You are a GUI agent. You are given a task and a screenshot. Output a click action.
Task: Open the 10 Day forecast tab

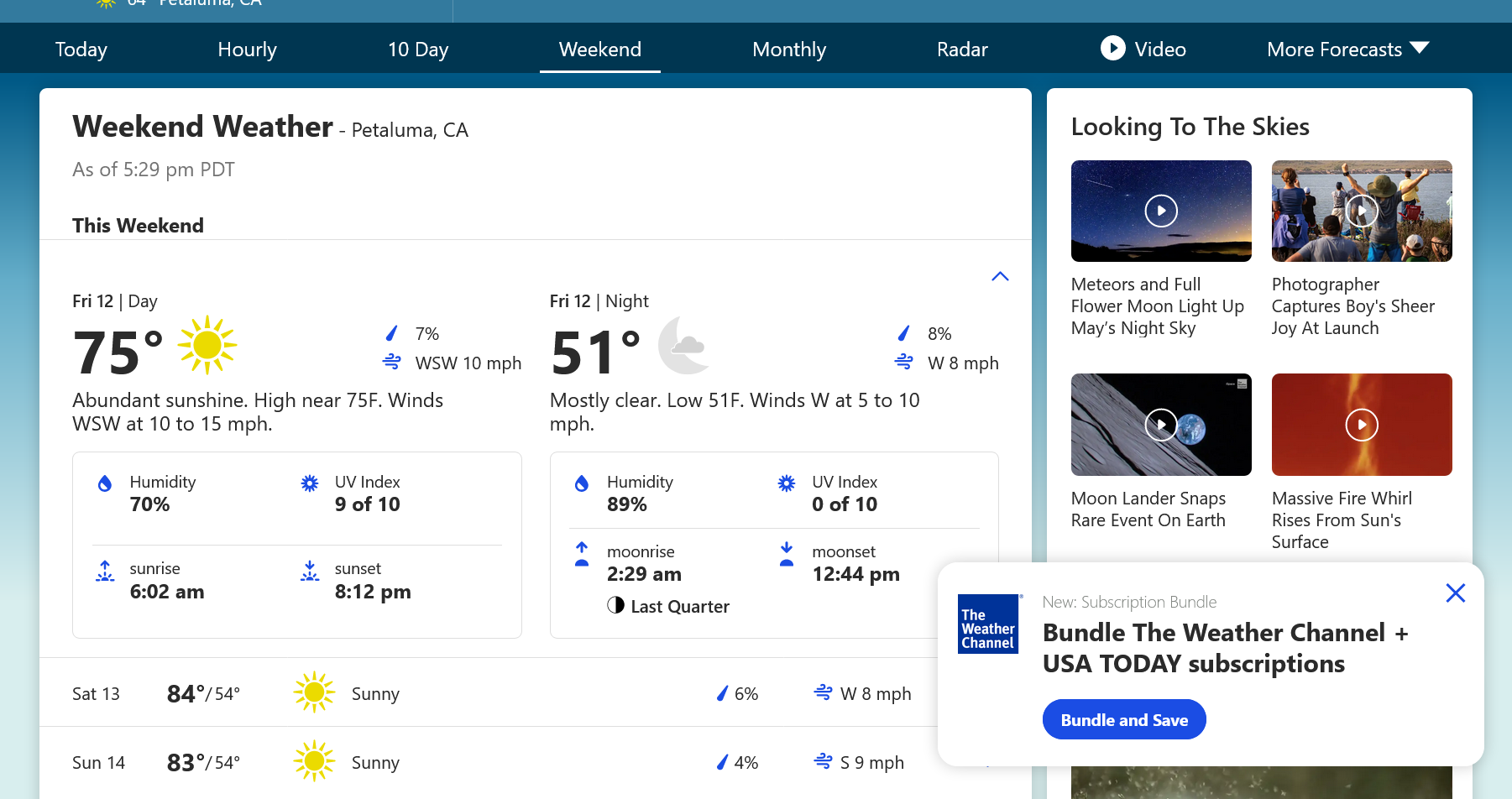[x=417, y=50]
